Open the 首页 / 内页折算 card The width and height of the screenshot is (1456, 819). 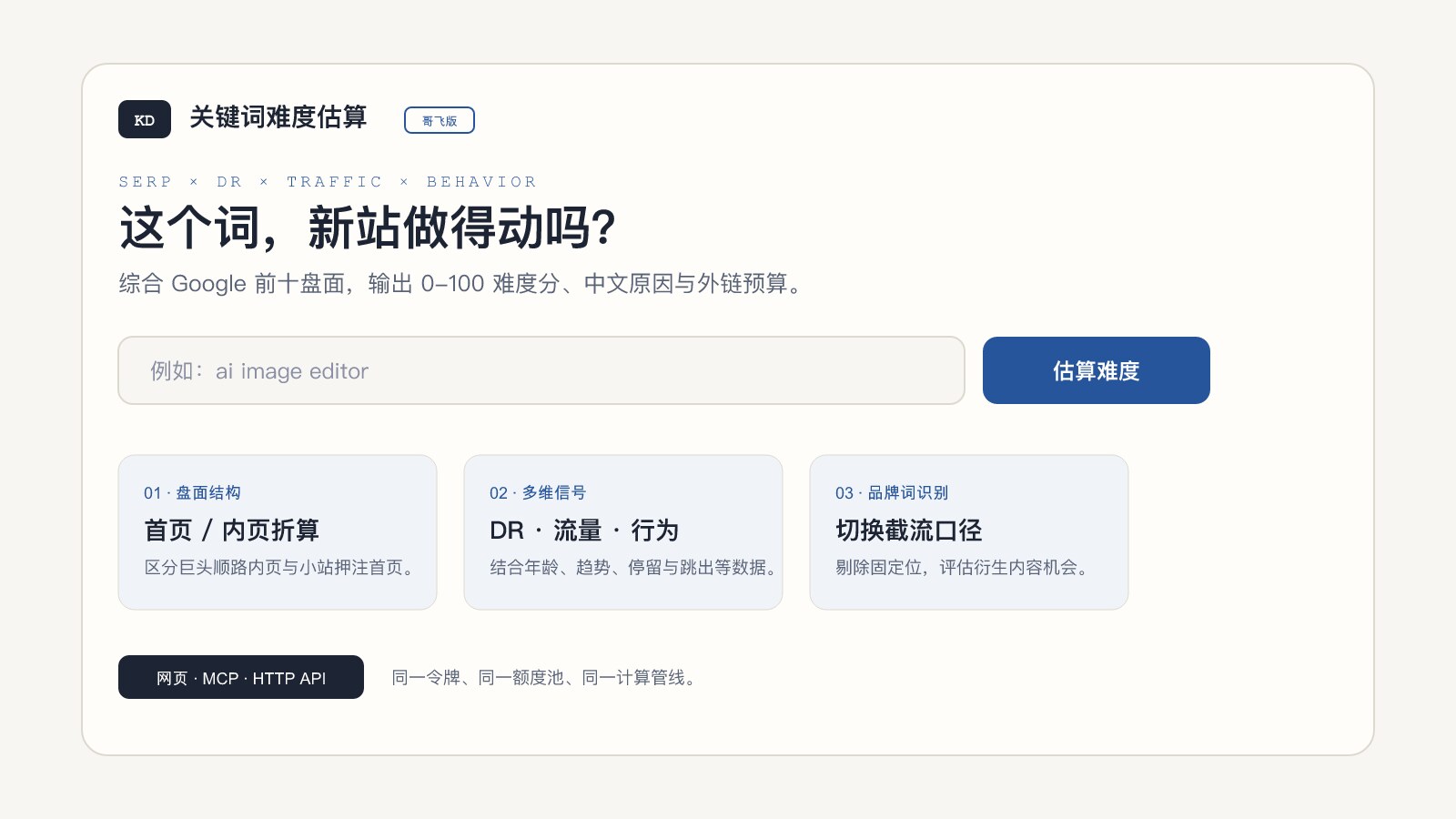(278, 532)
